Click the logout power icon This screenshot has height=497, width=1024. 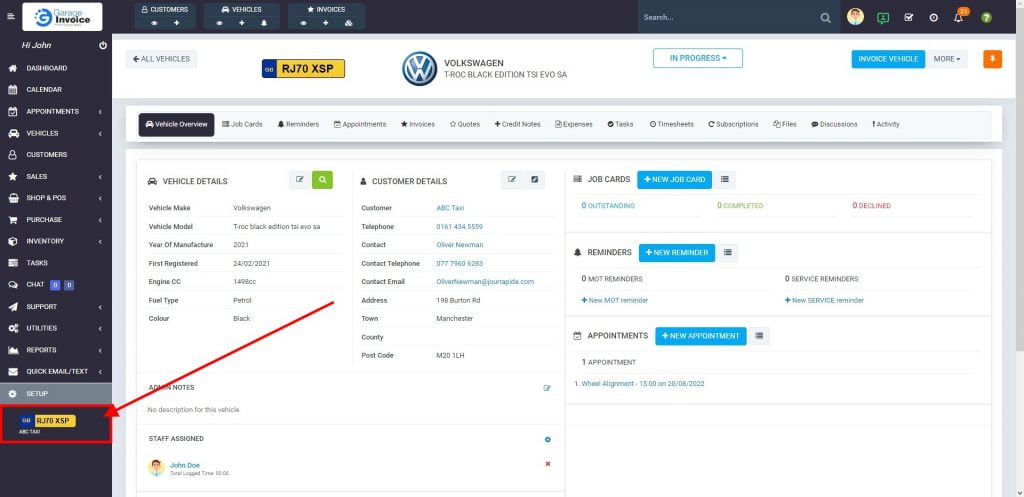[x=103, y=46]
